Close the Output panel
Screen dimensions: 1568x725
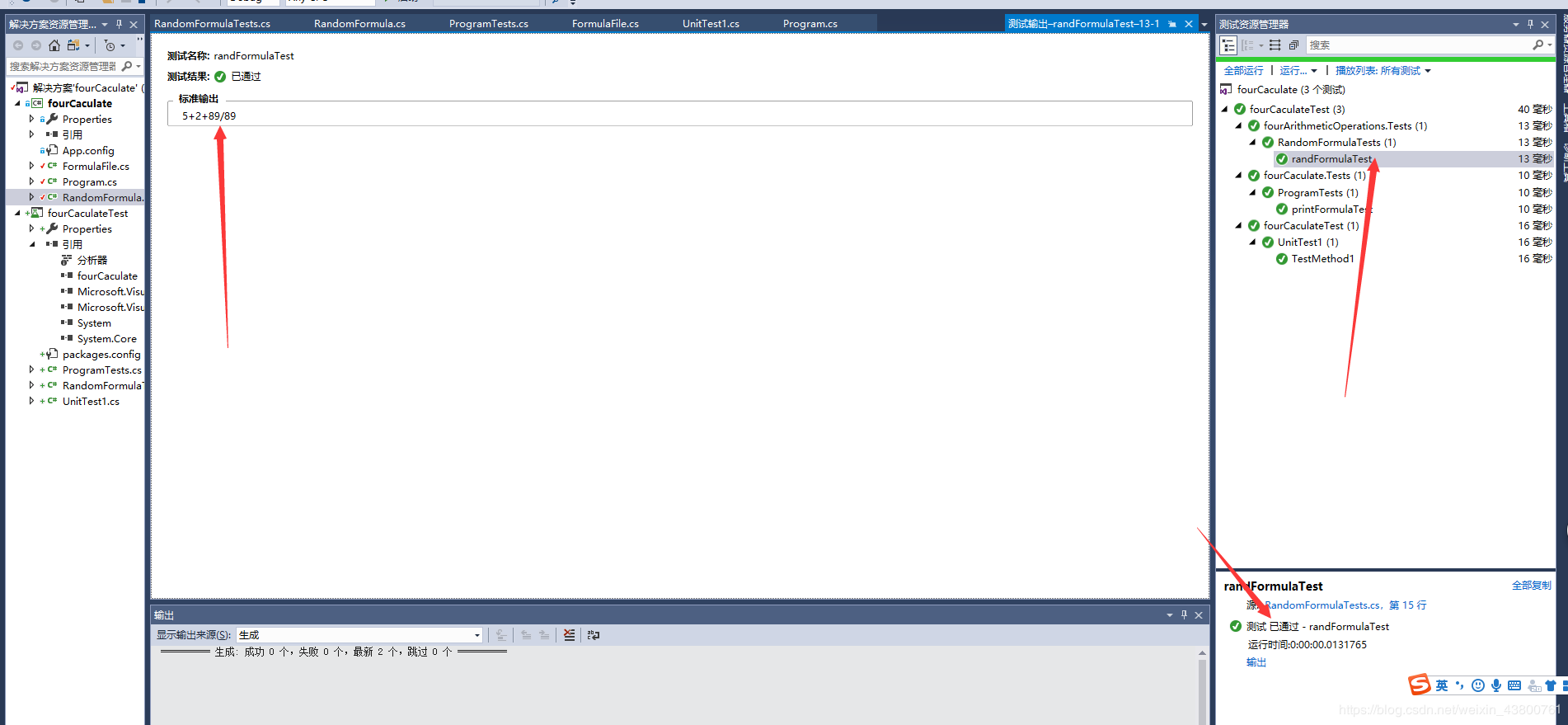[x=1199, y=614]
